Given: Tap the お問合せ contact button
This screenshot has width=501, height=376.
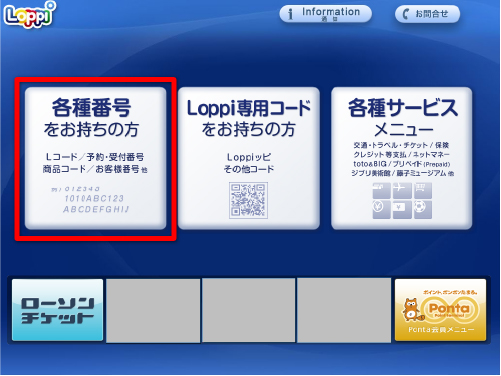Looking at the screenshot, I should (427, 14).
